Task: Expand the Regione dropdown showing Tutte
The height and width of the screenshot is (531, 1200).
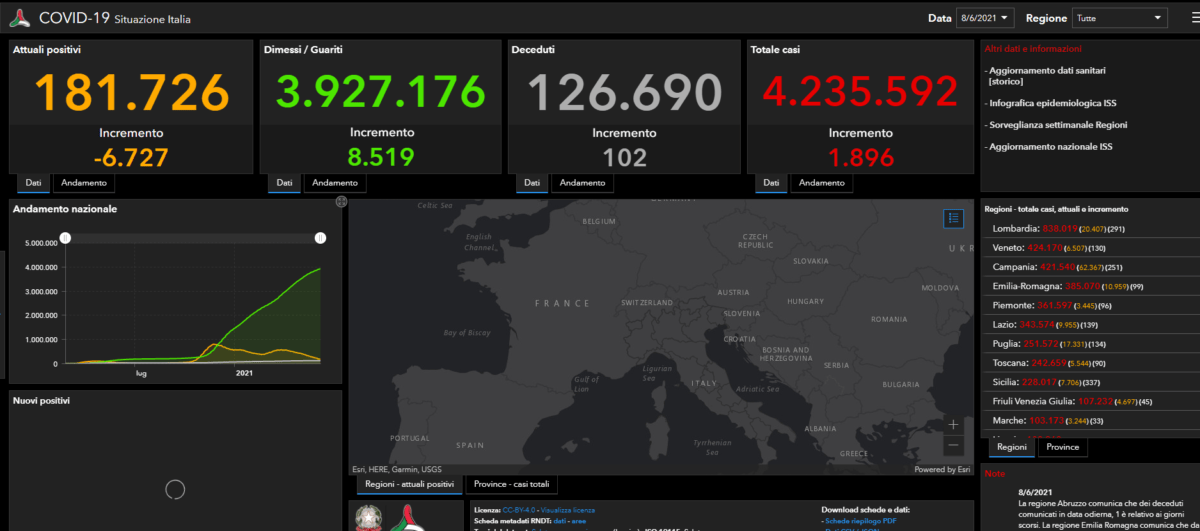Action: coord(1119,18)
